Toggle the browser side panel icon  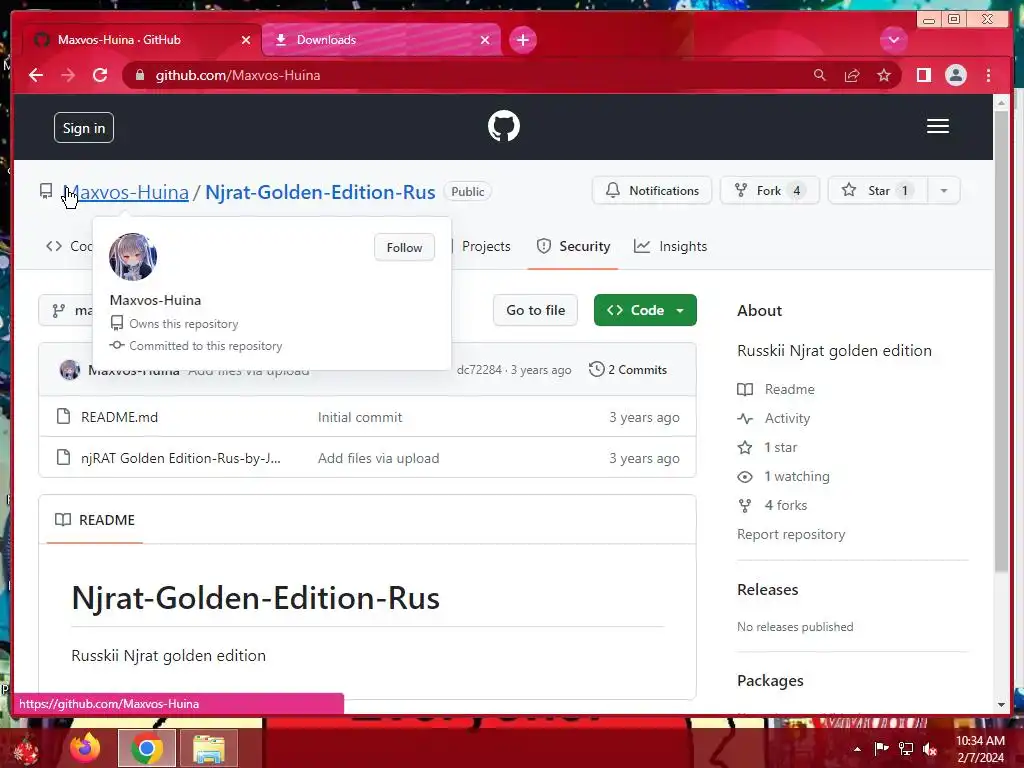(923, 75)
